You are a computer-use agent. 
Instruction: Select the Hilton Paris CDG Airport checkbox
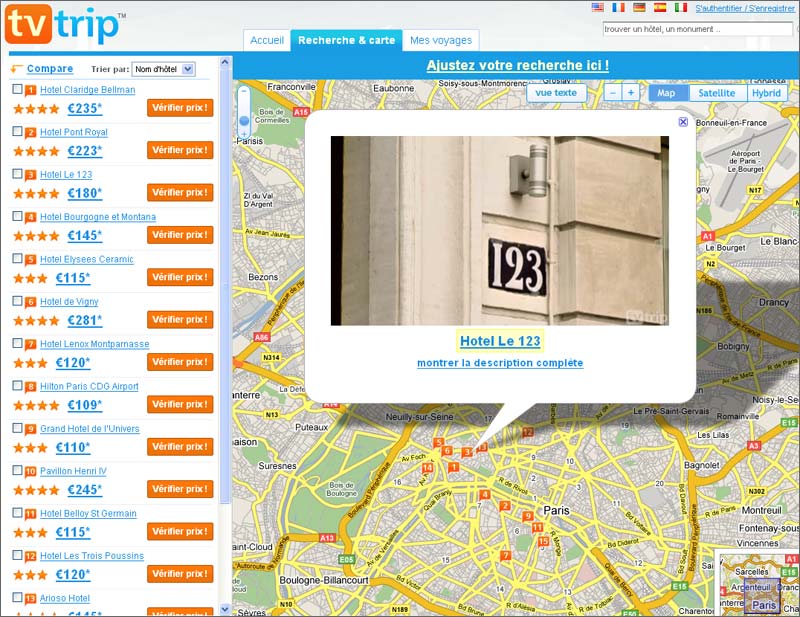point(17,385)
